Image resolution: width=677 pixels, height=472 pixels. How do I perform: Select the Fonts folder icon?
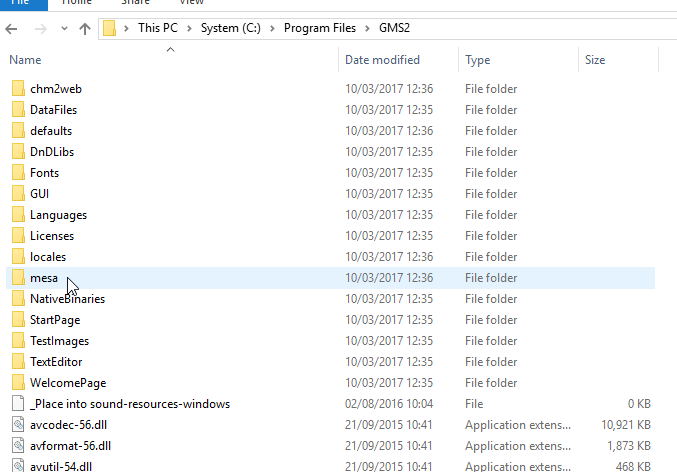[x=18, y=173]
